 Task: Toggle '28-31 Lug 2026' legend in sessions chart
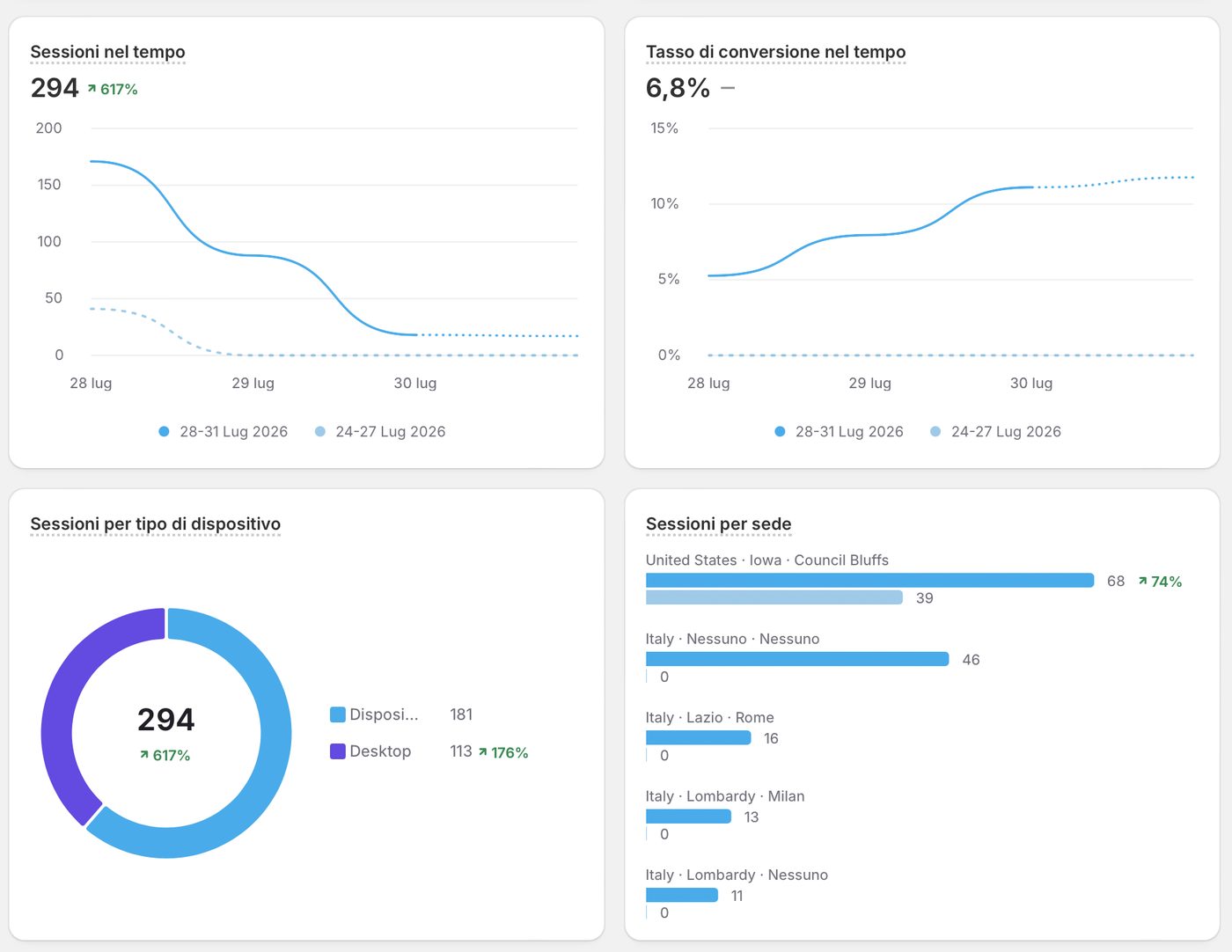tap(224, 431)
